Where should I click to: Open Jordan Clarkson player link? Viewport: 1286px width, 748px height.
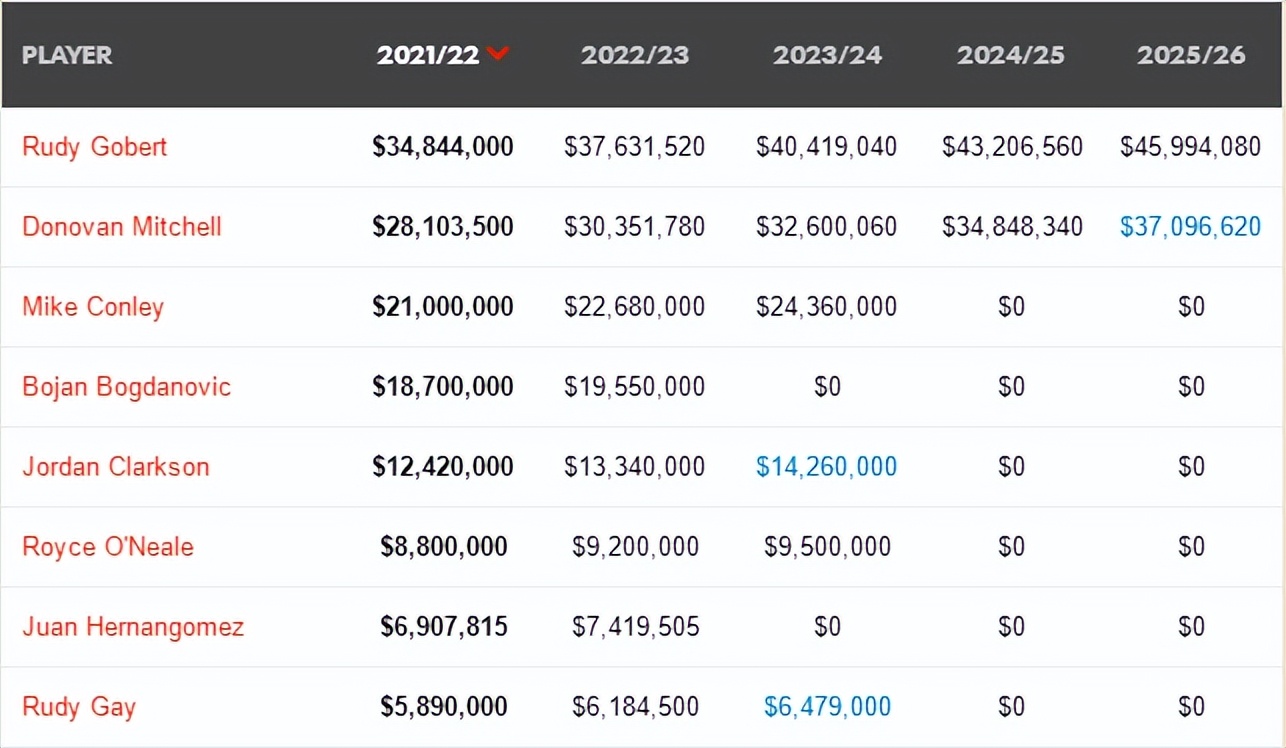click(x=116, y=467)
